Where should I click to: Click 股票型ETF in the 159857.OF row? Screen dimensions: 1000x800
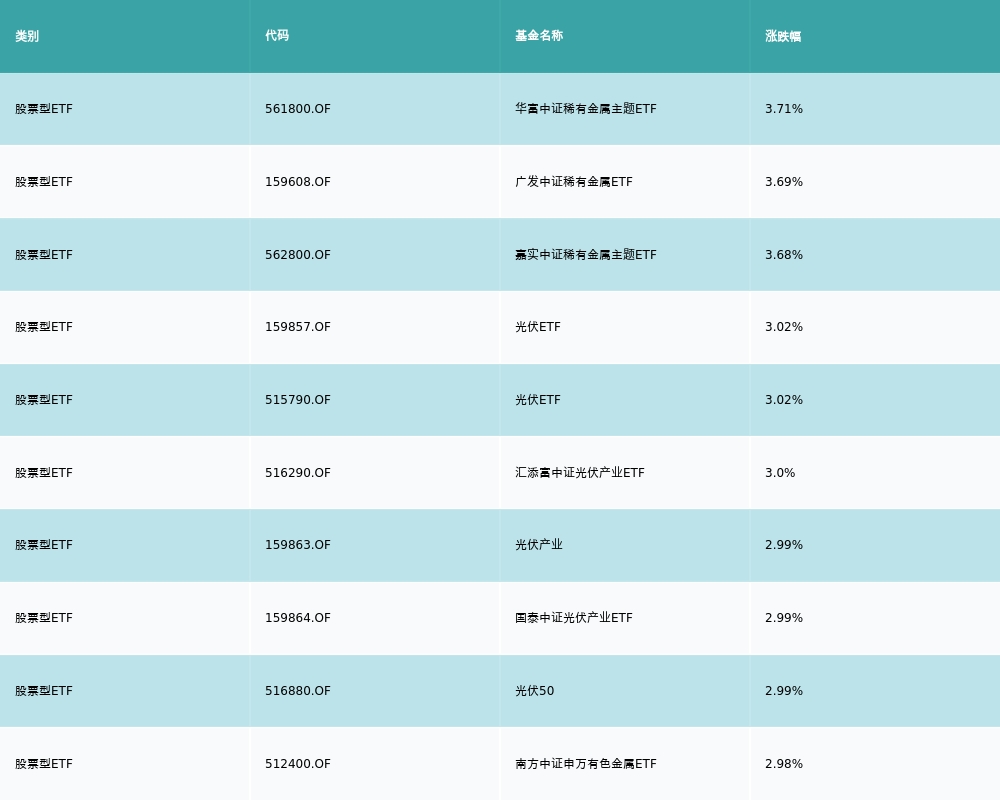(x=44, y=327)
